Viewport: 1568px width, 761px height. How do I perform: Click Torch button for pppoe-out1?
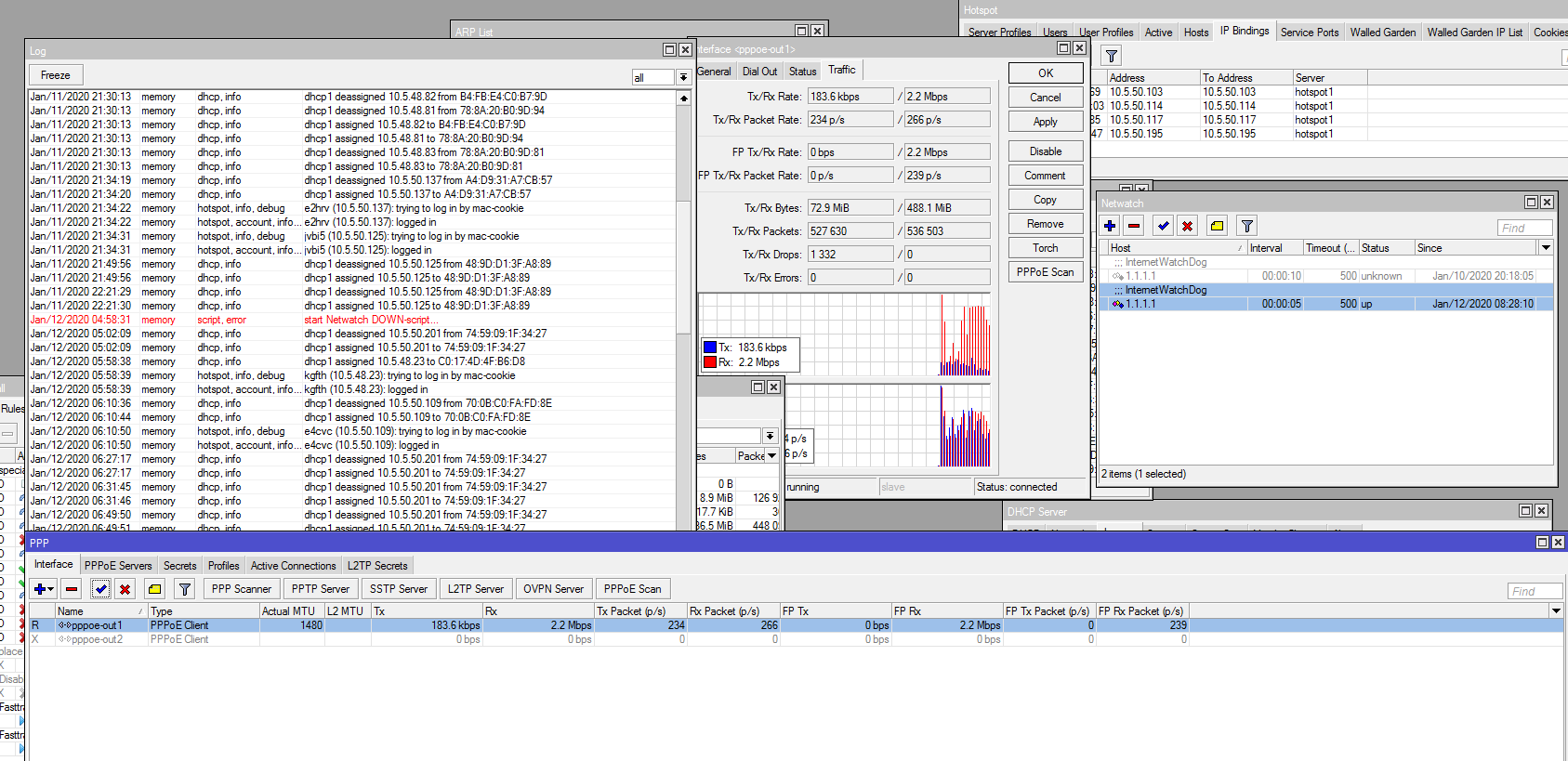(x=1046, y=248)
